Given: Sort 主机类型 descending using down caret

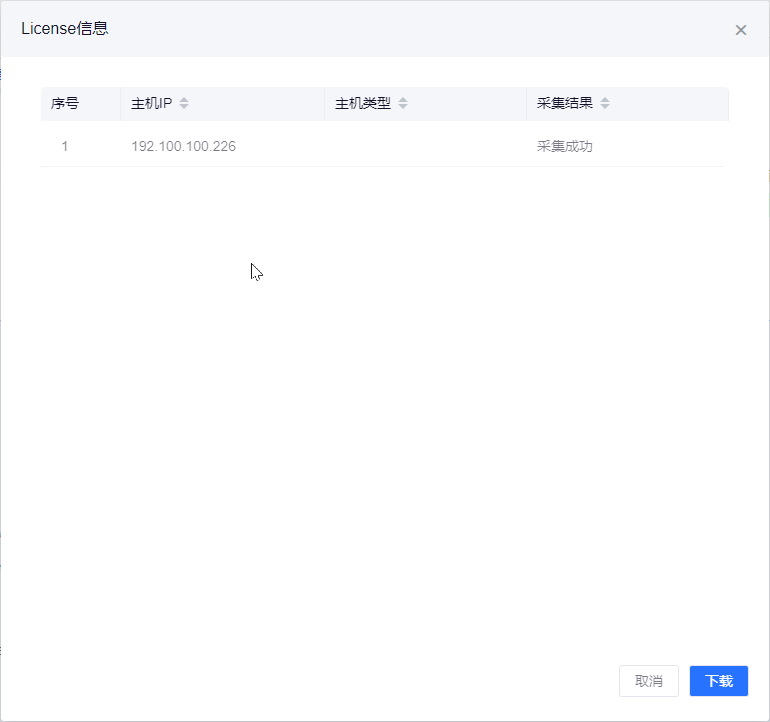Looking at the screenshot, I should [403, 107].
